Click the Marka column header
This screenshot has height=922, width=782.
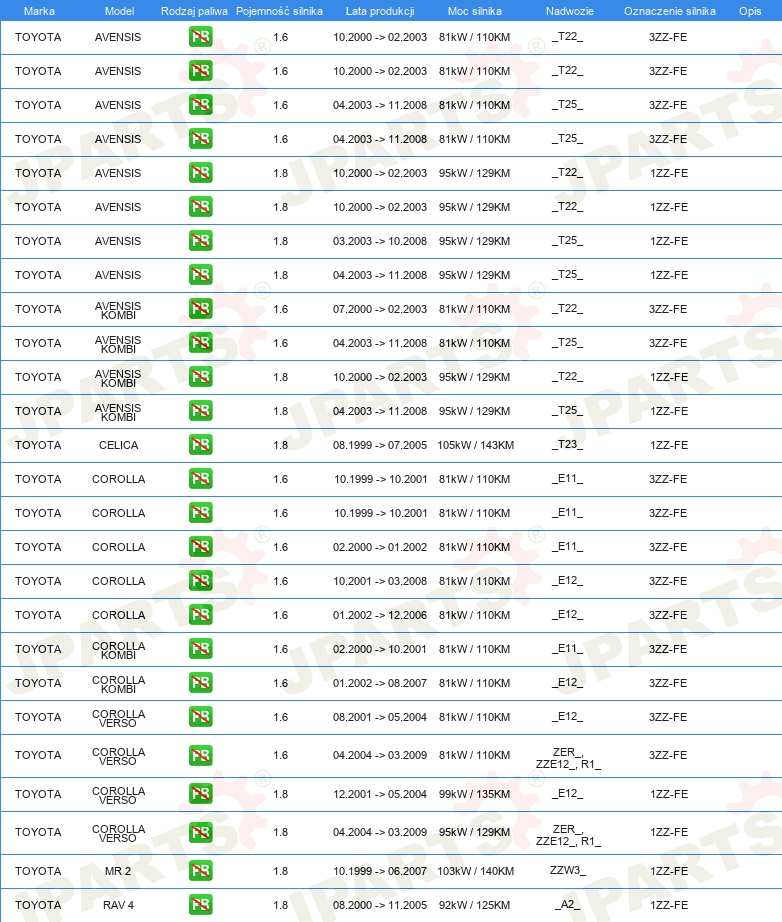pyautogui.click(x=39, y=11)
